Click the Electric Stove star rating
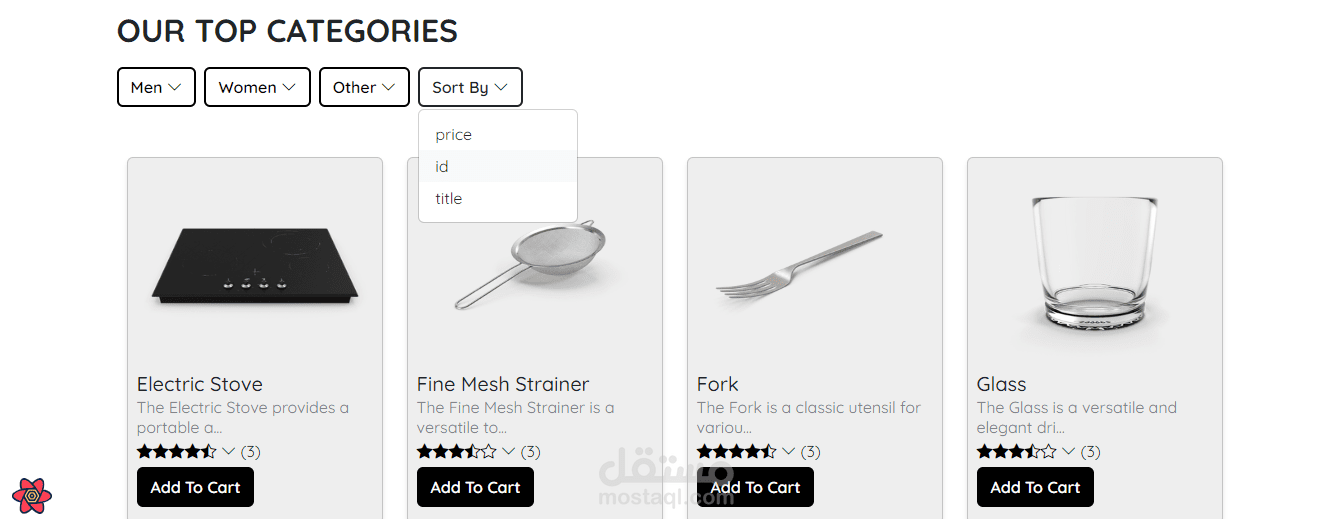Viewport: 1333px width, 519px height. (177, 452)
